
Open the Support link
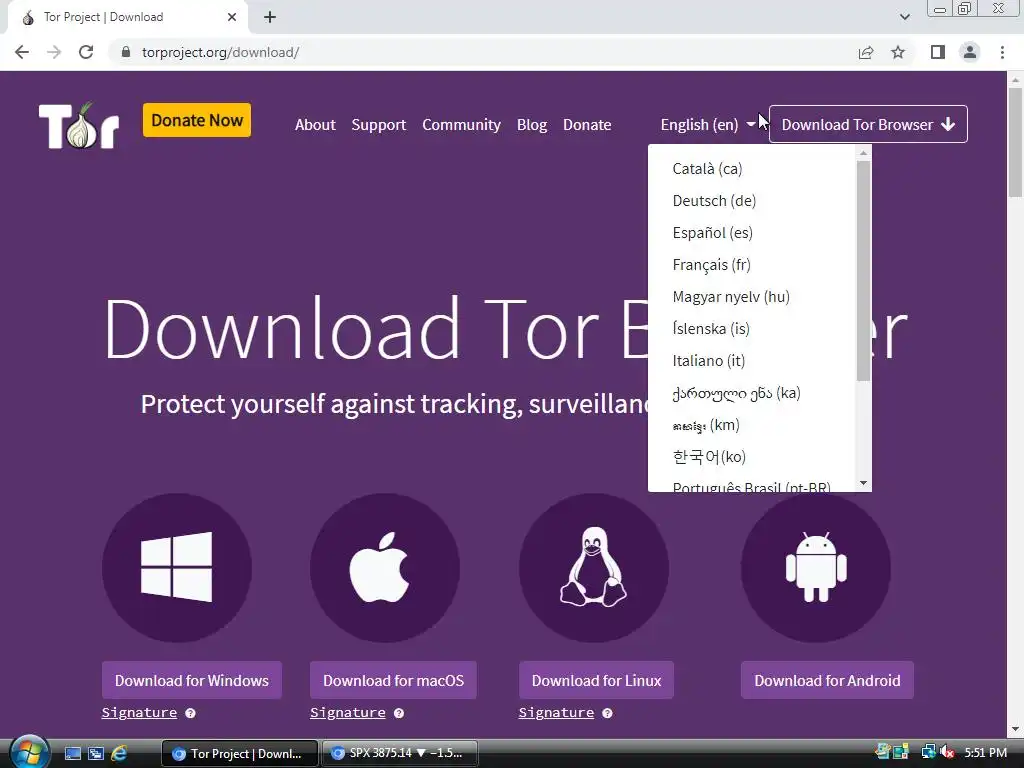pos(379,125)
